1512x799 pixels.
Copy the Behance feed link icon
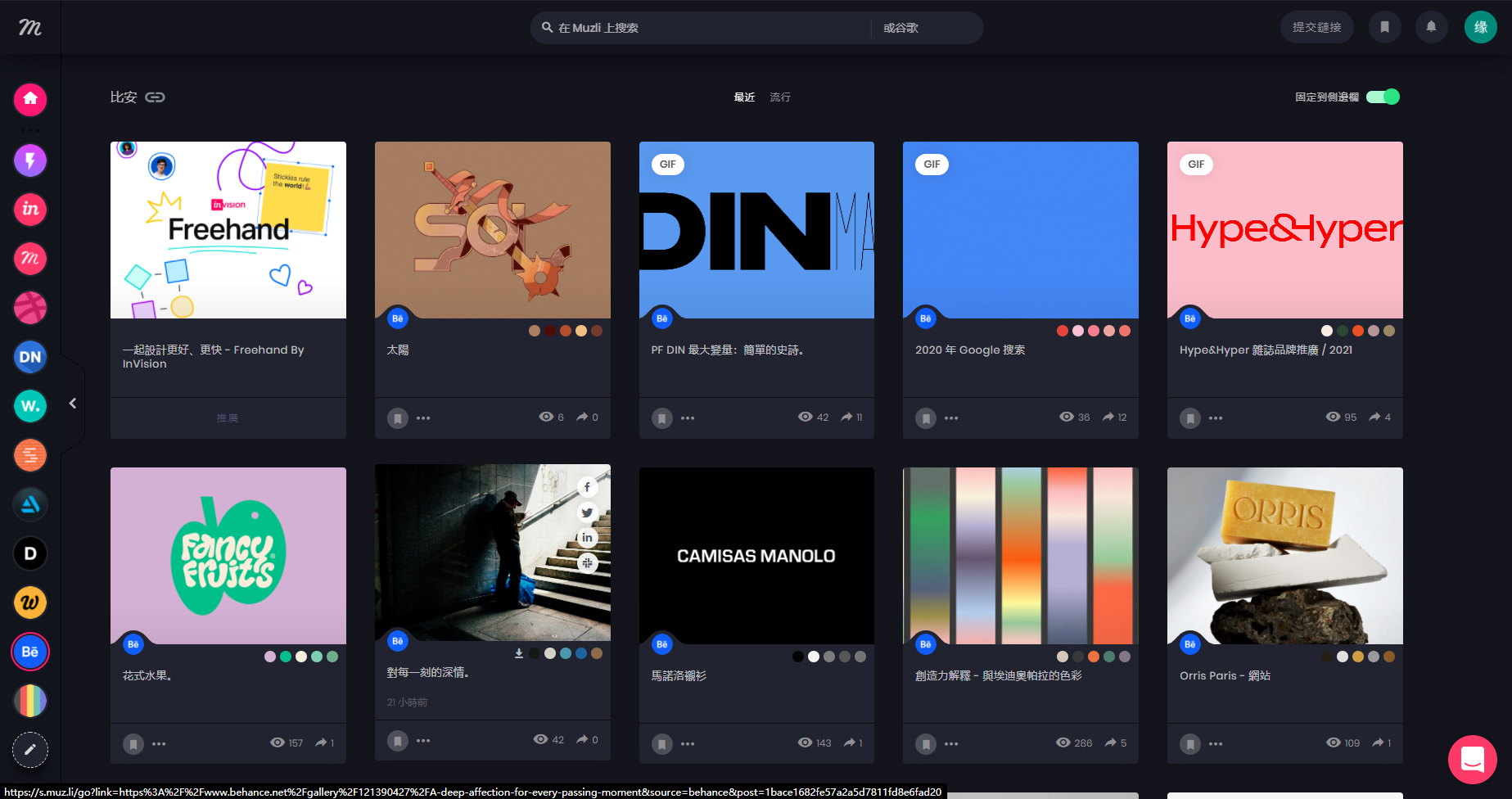[155, 97]
